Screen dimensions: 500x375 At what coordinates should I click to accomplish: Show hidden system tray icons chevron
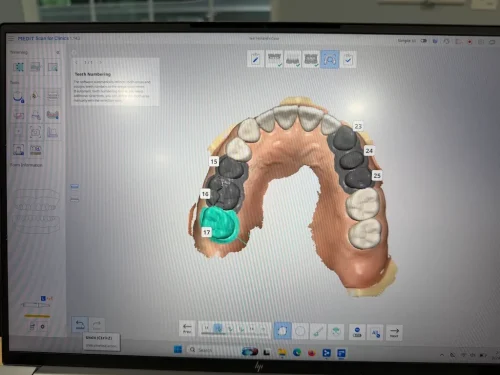(x=442, y=355)
